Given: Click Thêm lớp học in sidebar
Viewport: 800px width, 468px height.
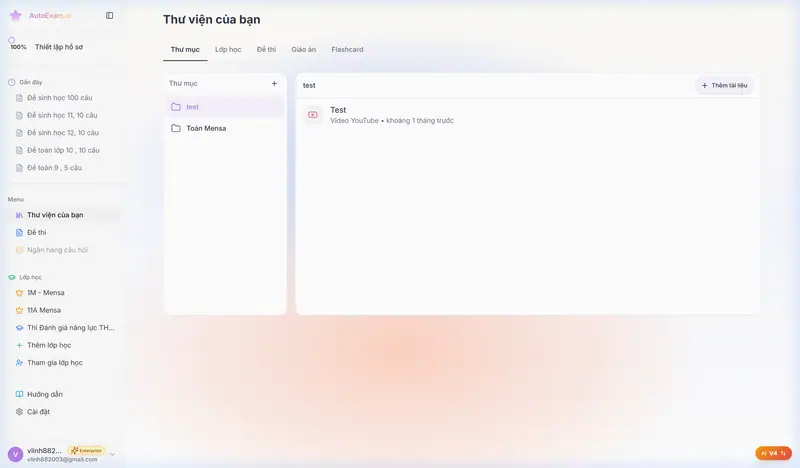Looking at the screenshot, I should click(x=49, y=345).
